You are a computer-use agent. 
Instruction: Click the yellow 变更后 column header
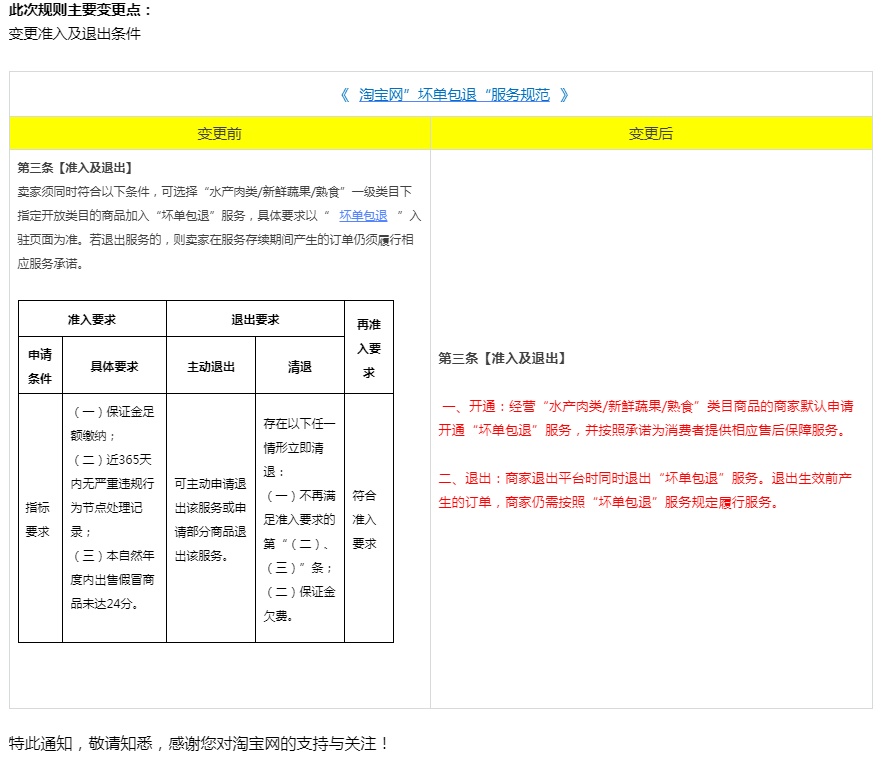tap(651, 134)
